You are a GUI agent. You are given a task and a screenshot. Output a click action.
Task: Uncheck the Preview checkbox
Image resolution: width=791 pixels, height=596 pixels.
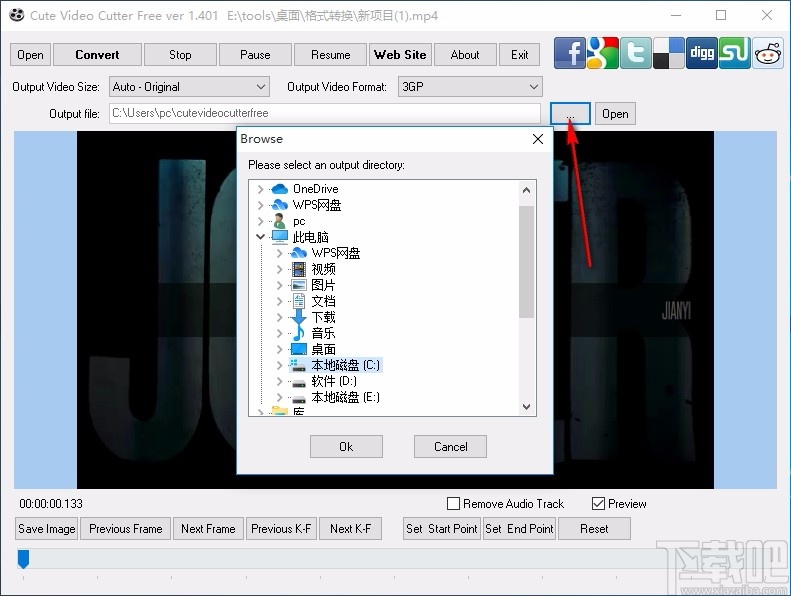[598, 504]
